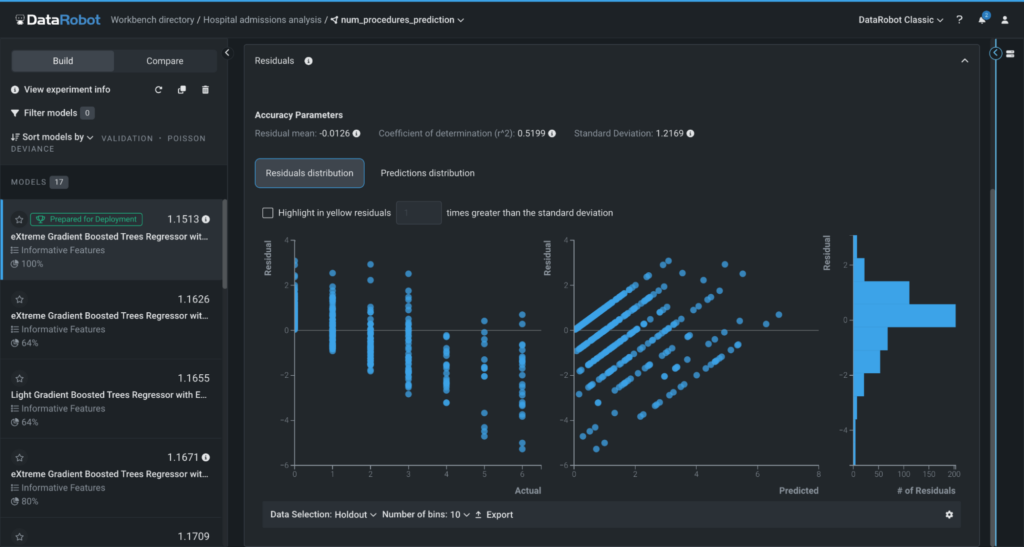
Task: Click info icon next to Residuals title
Action: (308, 61)
